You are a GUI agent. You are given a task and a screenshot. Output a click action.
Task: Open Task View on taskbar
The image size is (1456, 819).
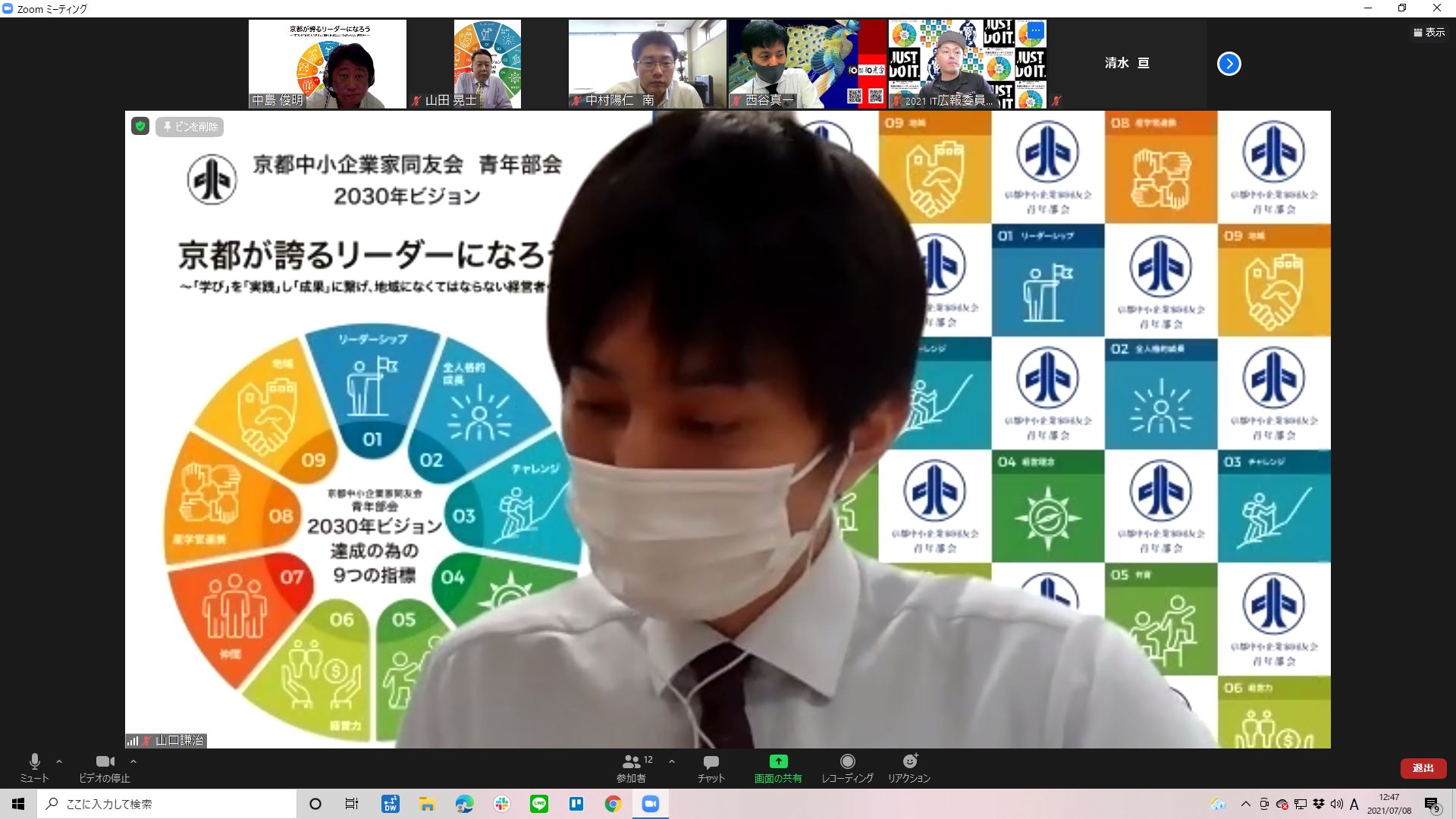tap(352, 804)
